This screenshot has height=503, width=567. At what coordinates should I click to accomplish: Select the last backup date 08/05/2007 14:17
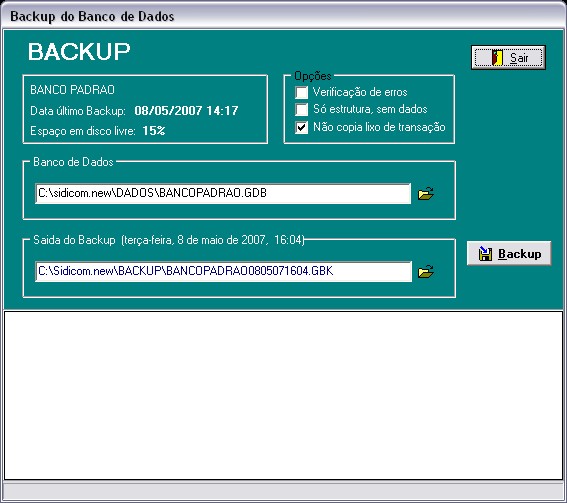[186, 111]
